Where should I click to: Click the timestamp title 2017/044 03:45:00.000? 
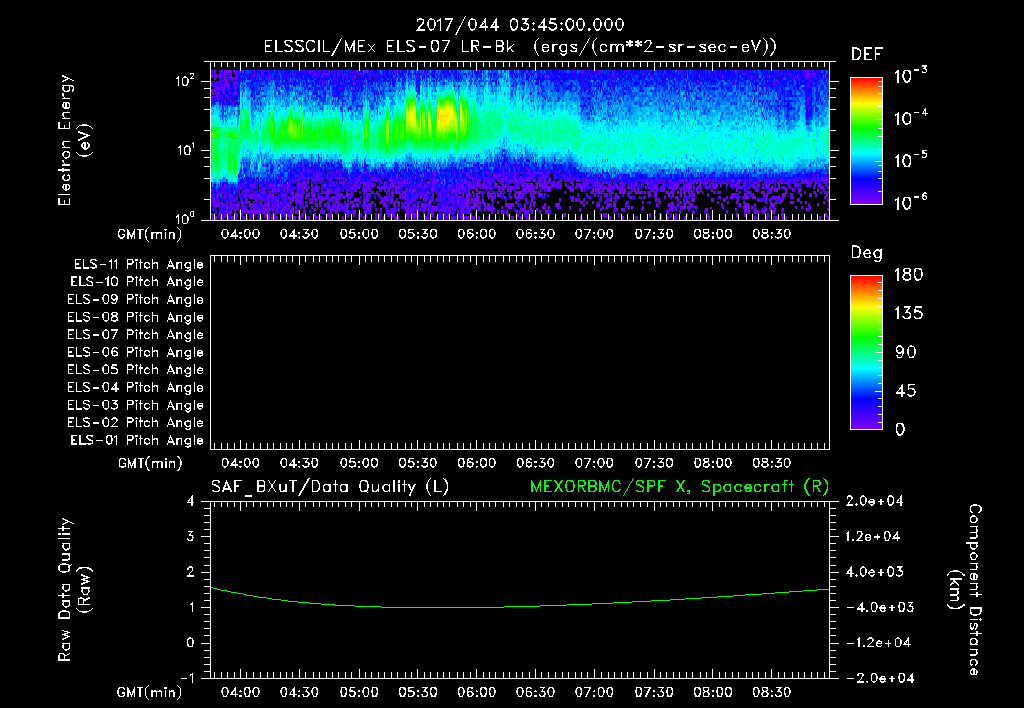pos(520,25)
